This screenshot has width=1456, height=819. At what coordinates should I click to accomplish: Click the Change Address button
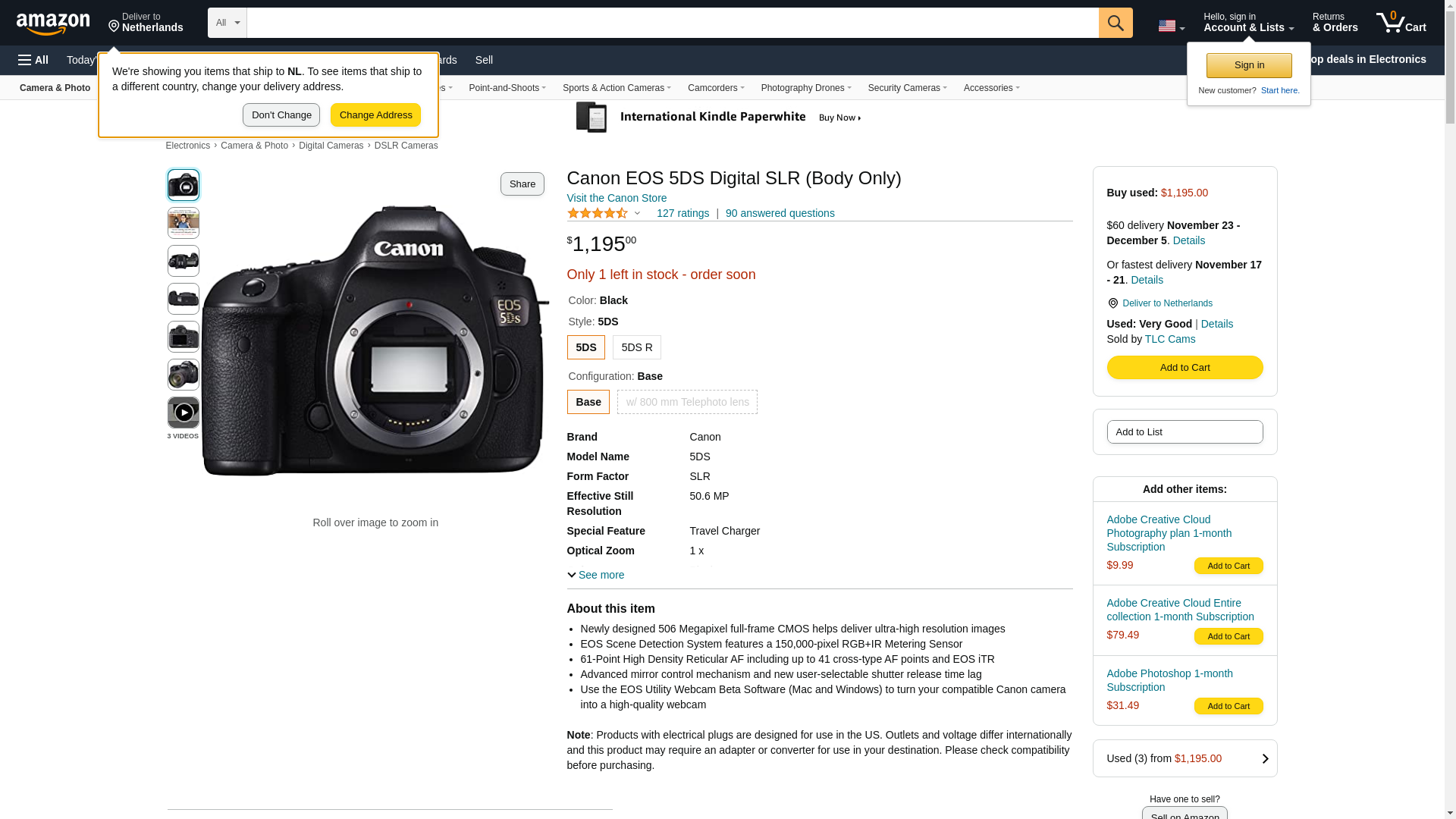pos(375,115)
